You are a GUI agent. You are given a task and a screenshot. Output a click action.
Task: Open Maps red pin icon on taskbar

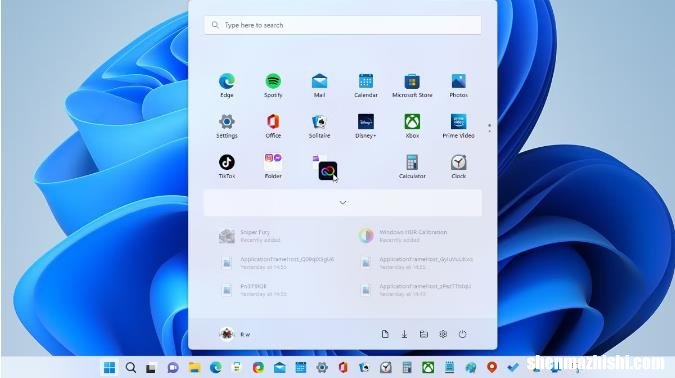point(492,368)
